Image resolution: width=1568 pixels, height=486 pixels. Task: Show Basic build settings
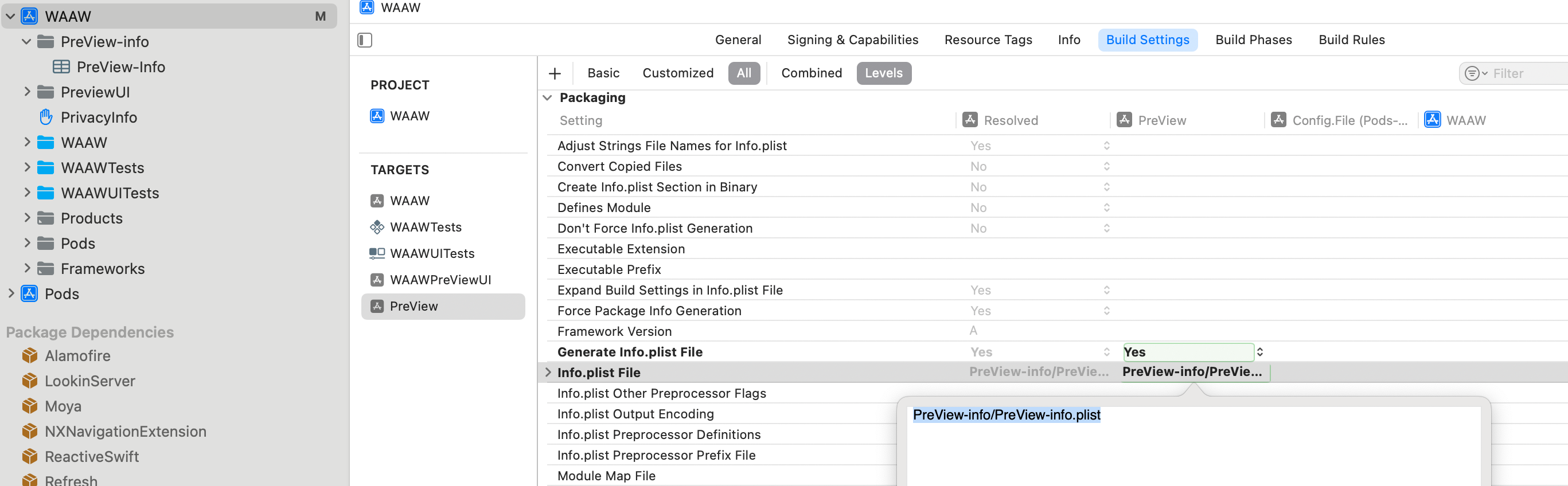pyautogui.click(x=603, y=73)
